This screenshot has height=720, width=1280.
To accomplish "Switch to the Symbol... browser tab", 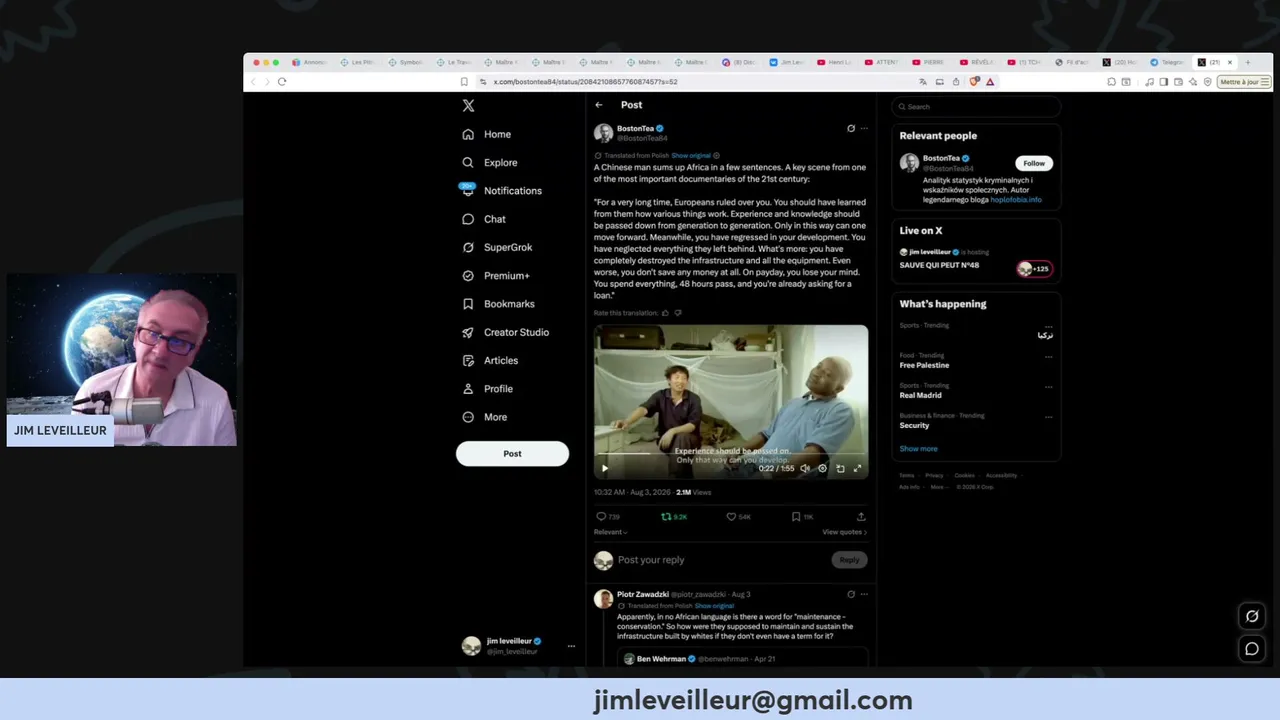I will 406,62.
